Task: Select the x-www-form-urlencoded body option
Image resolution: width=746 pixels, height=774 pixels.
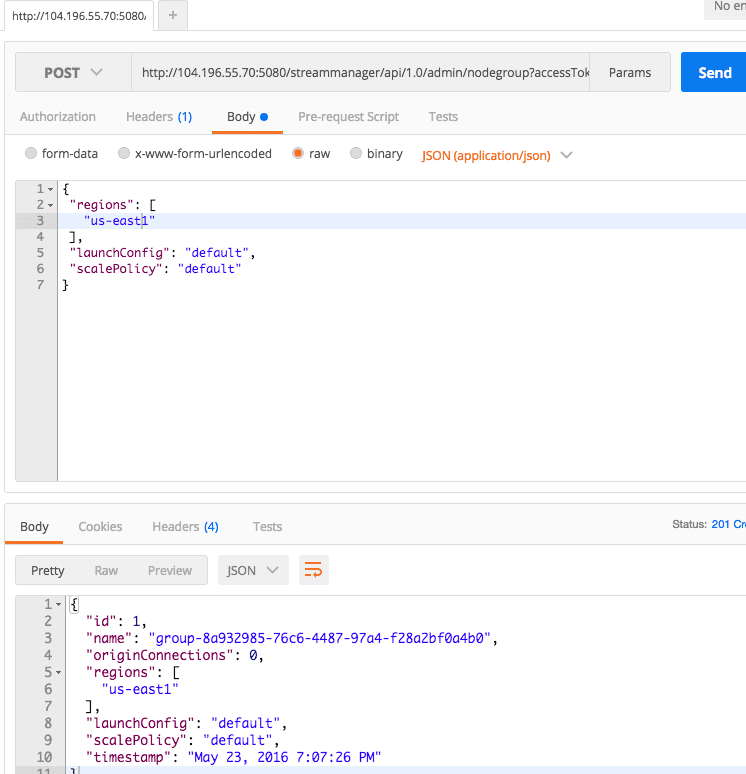Action: 124,154
